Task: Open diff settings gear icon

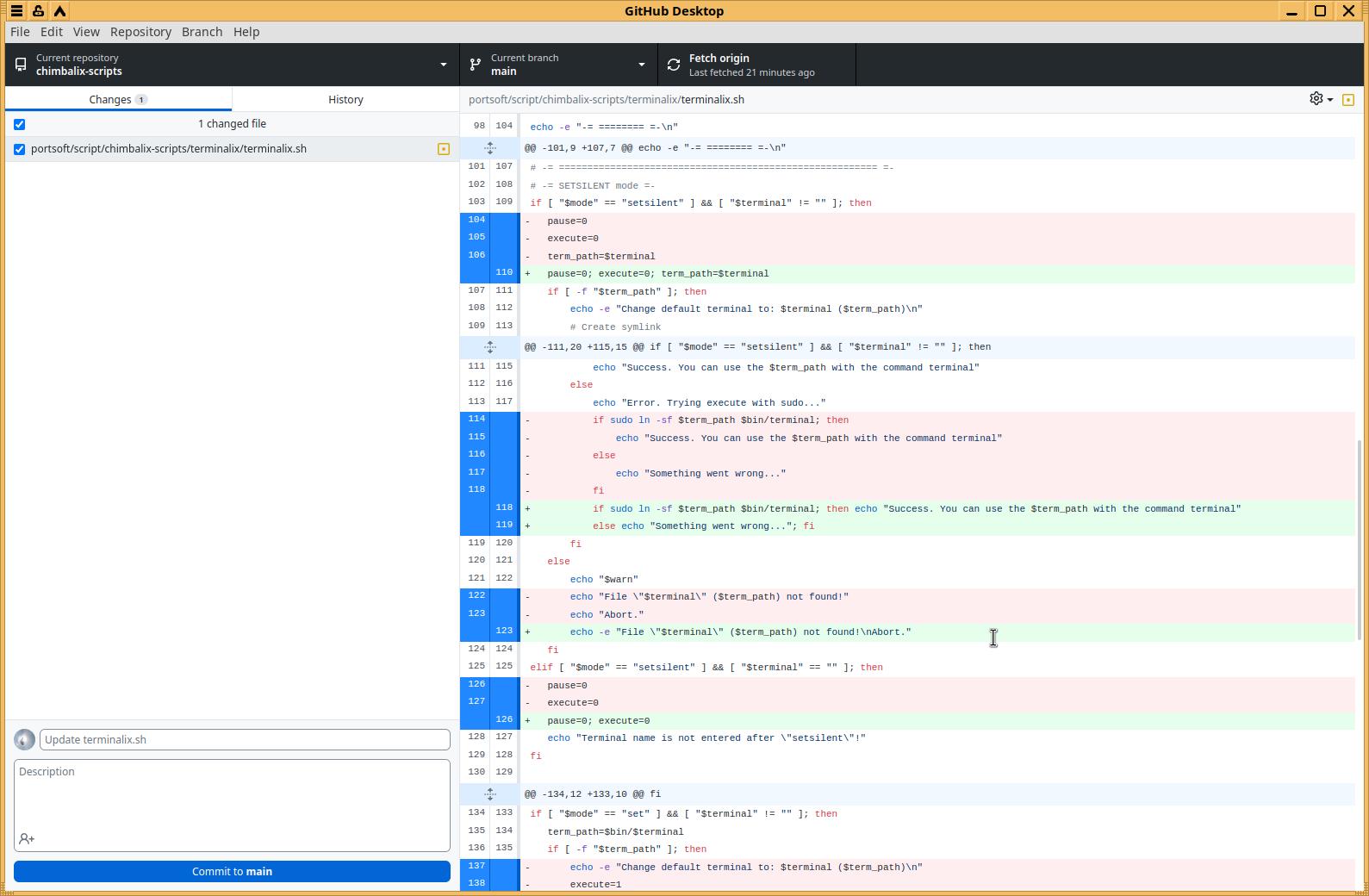Action: pos(1316,99)
